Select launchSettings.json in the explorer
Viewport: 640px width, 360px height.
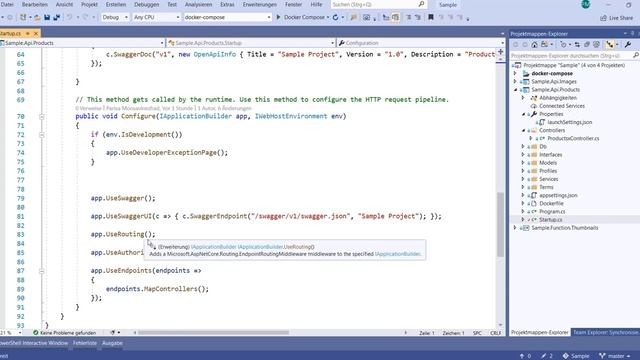[x=569, y=122]
